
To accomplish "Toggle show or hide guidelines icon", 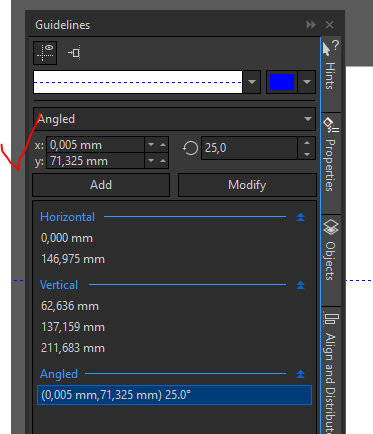I will [45, 53].
